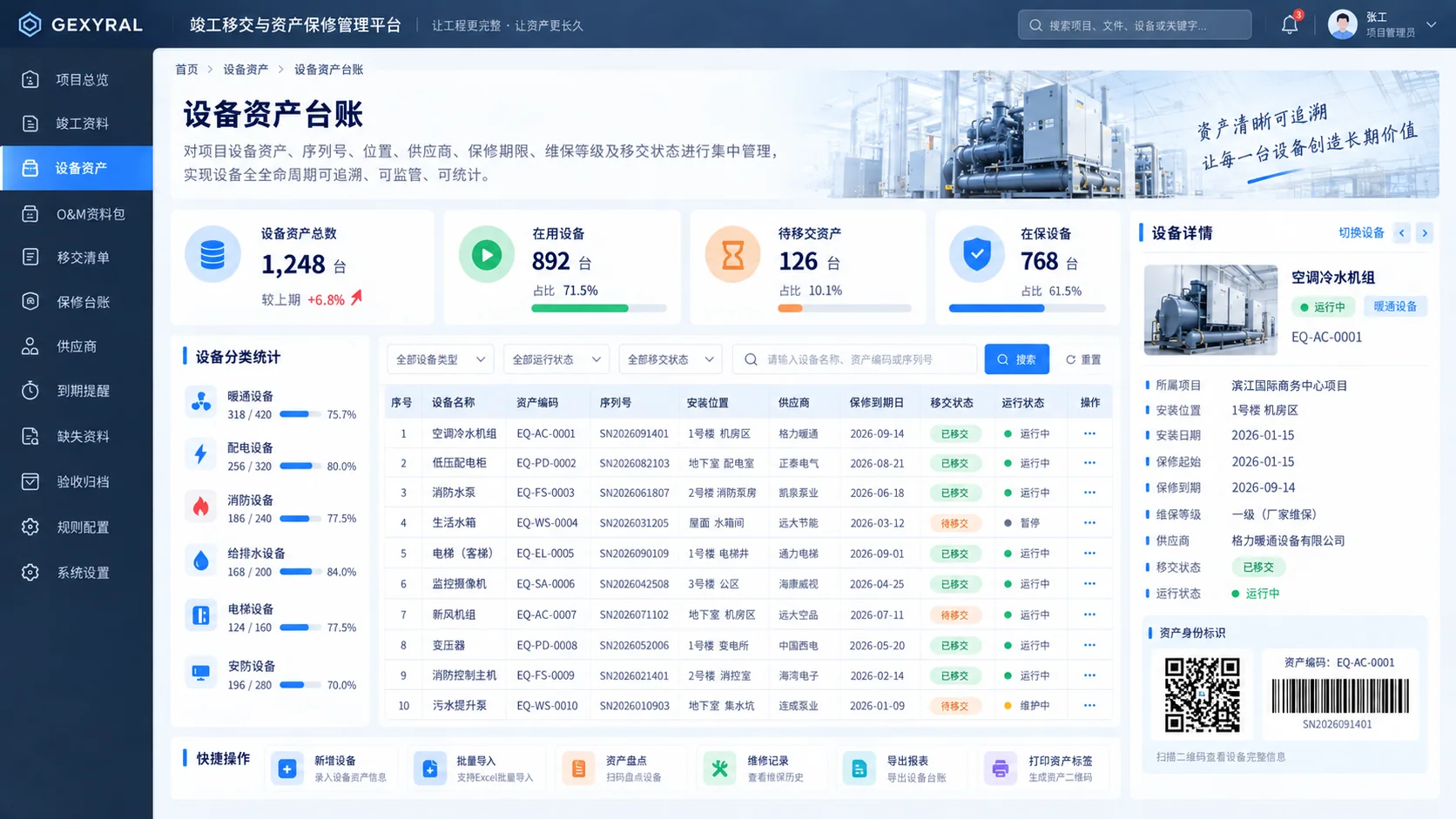Screen dimensions: 1456x819
Task: Click the device name search input
Action: click(x=855, y=359)
